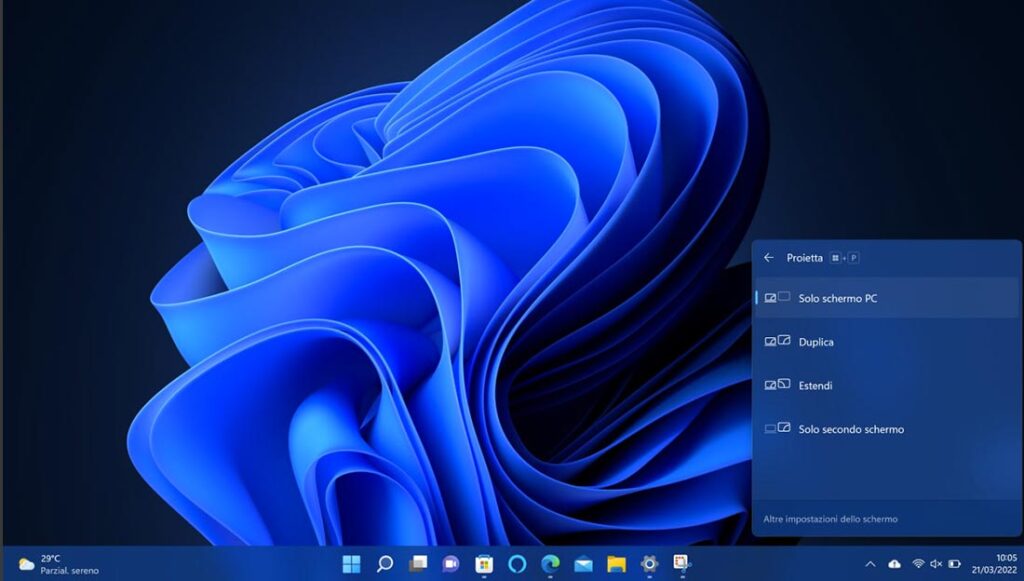Open Wi-Fi network tray icon
The height and width of the screenshot is (581, 1024).
(918, 564)
